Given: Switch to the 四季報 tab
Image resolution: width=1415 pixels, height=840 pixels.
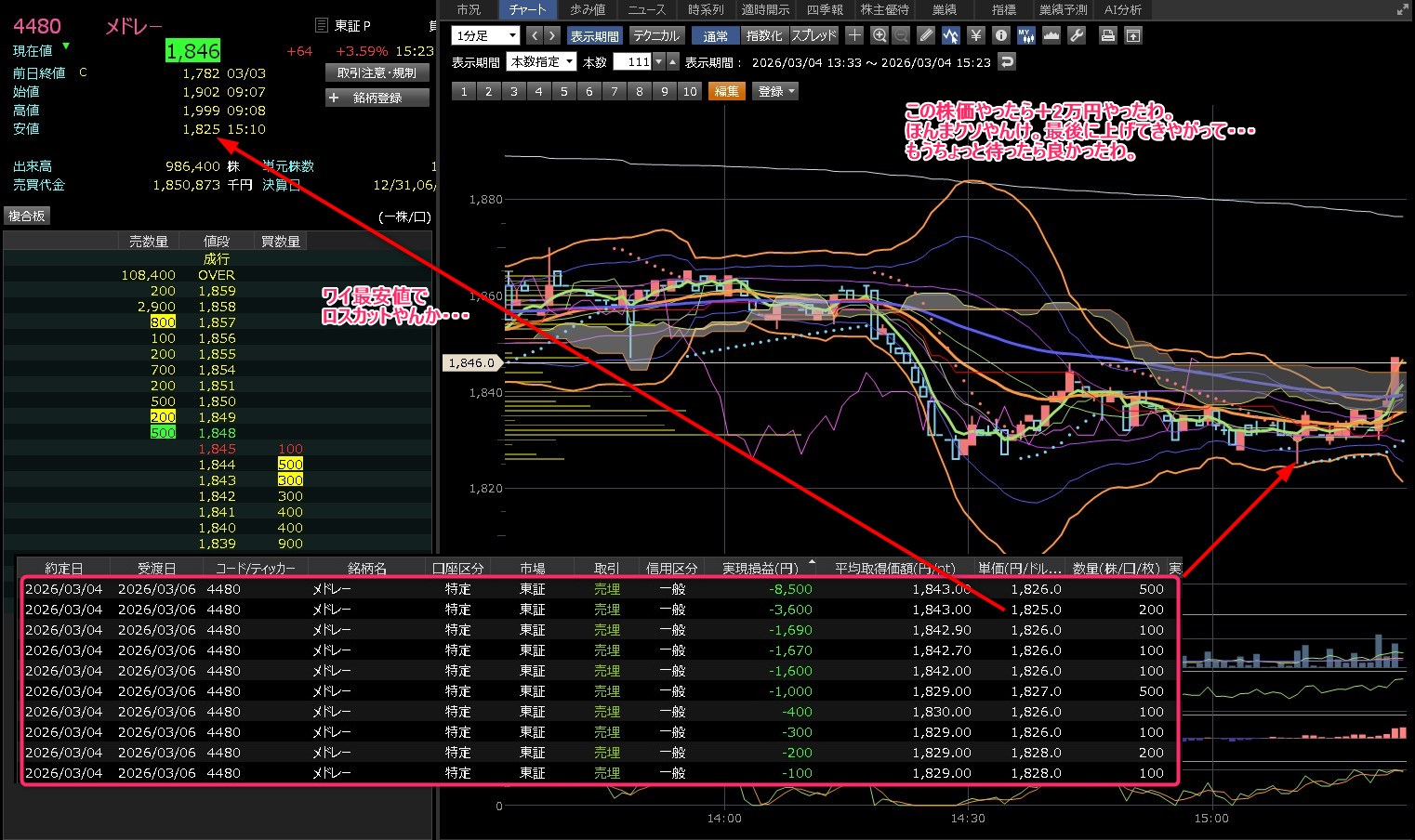Looking at the screenshot, I should pos(825,9).
